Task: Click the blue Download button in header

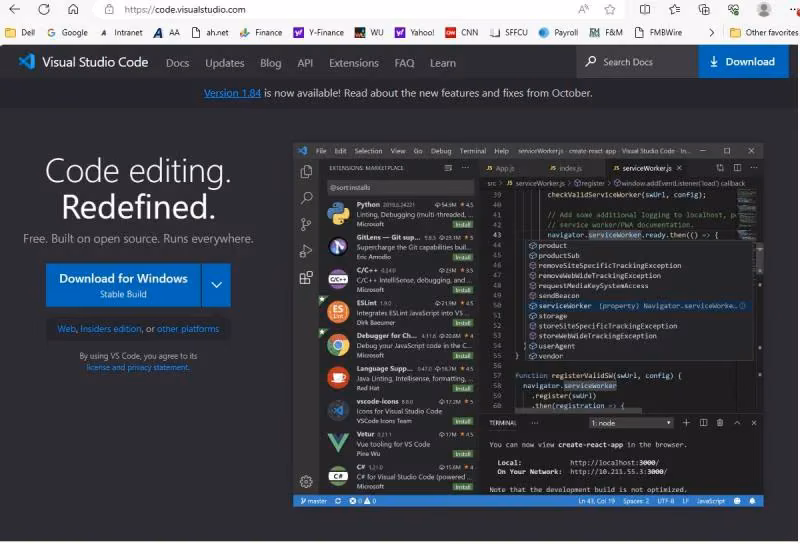Action: (743, 62)
